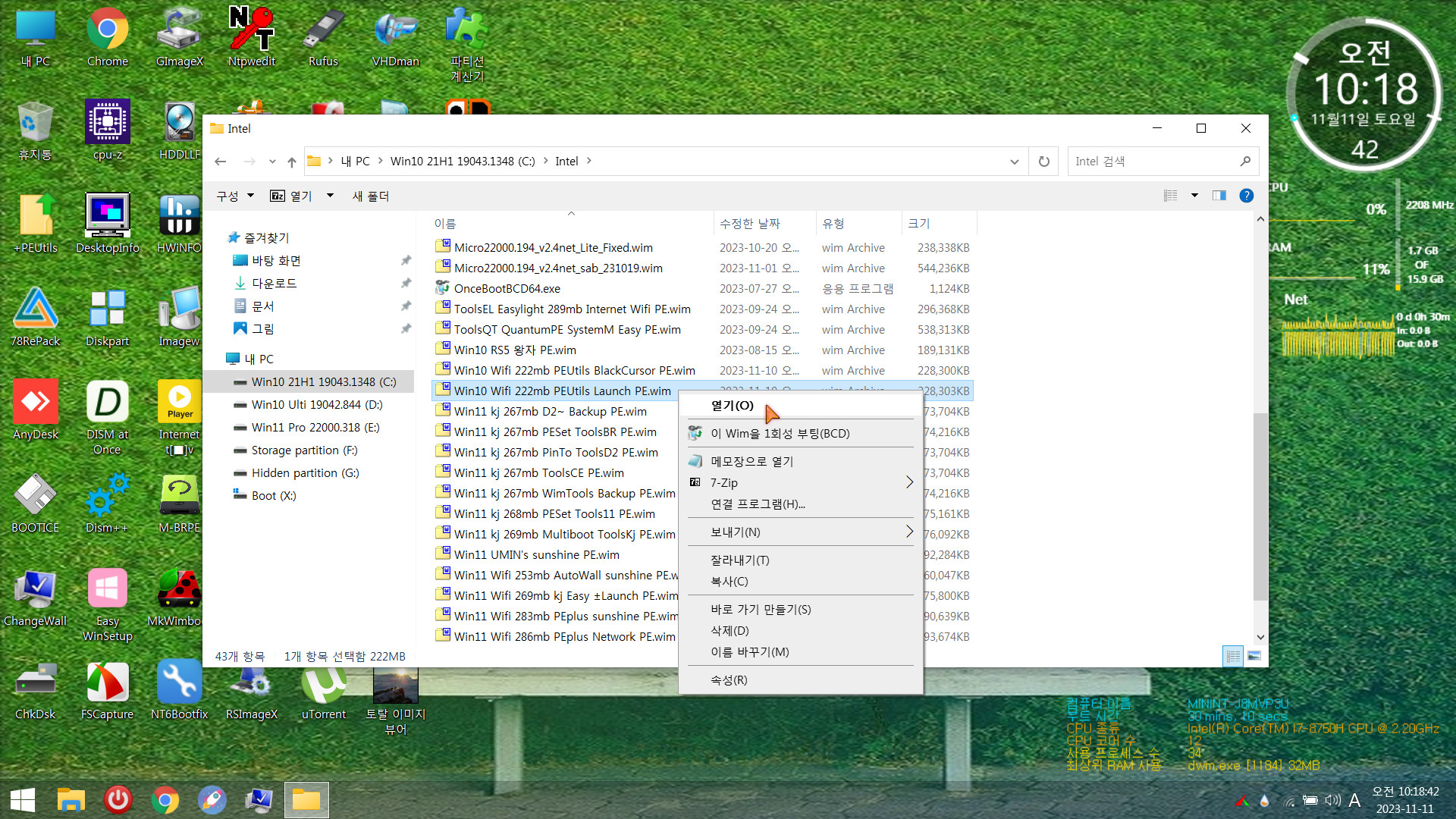Launch Easy WinSetup shortcut
Screen dimensions: 1456x819
click(x=107, y=604)
